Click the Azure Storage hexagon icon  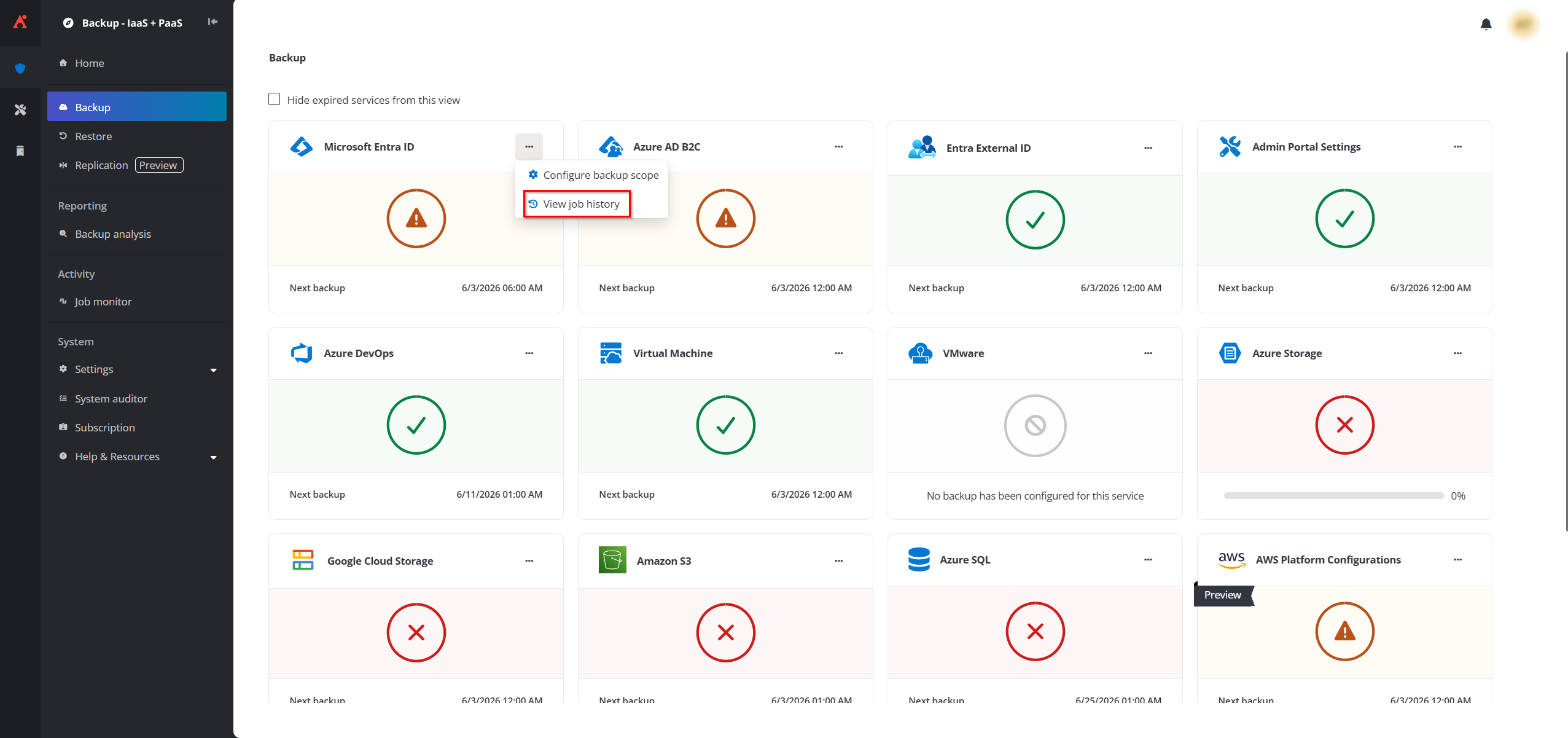point(1230,353)
